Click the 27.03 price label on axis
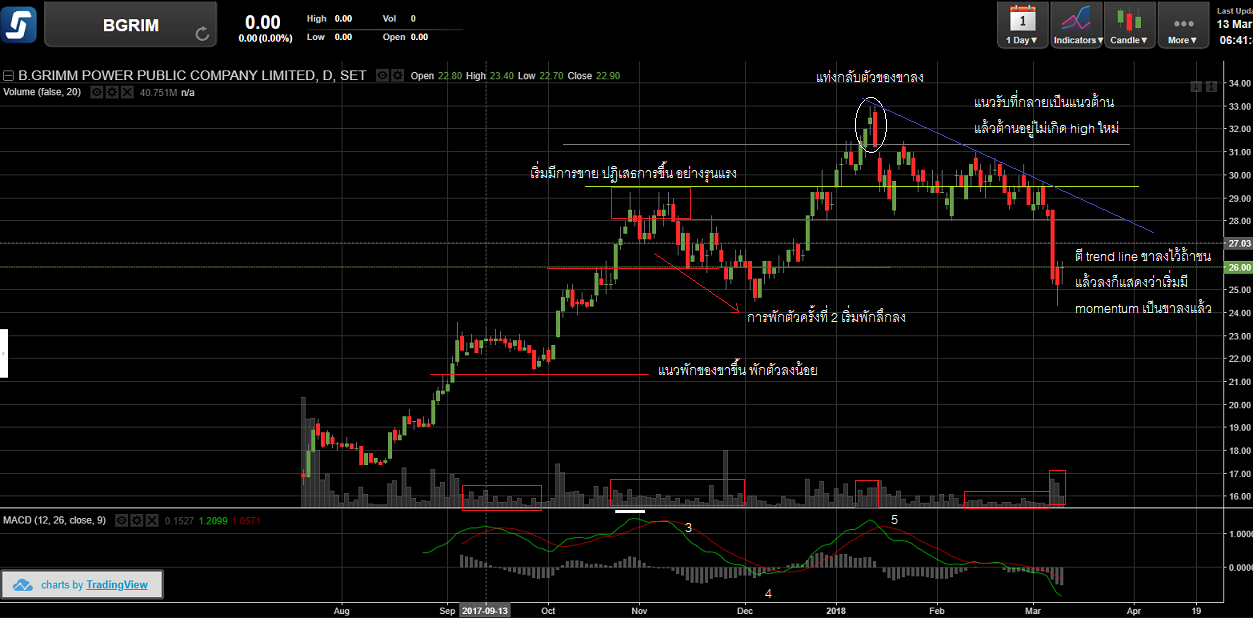Screen dimensions: 1253x618 (1238, 244)
